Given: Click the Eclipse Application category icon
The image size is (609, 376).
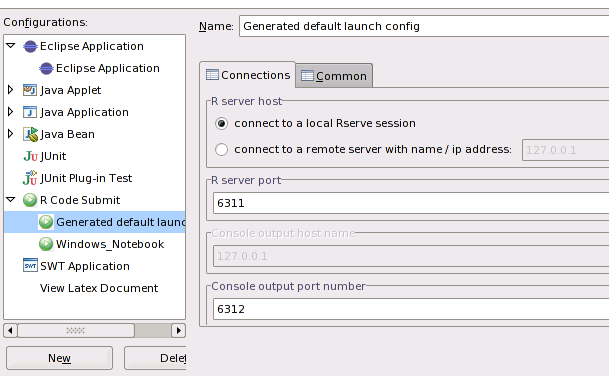Looking at the screenshot, I should (x=30, y=47).
